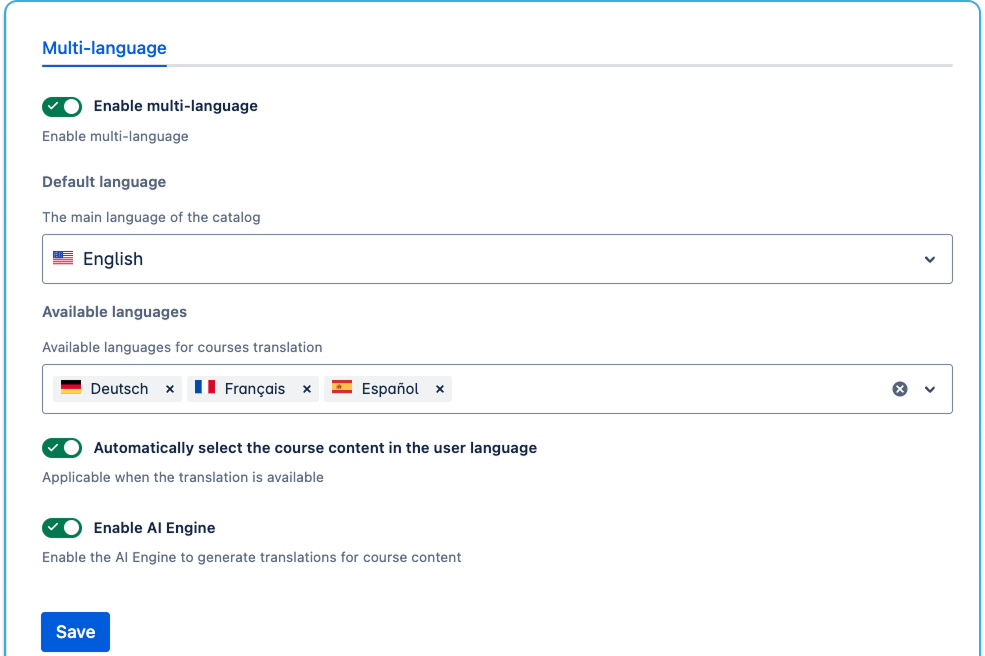985x656 pixels.
Task: Clear all available languages
Action: tap(900, 389)
